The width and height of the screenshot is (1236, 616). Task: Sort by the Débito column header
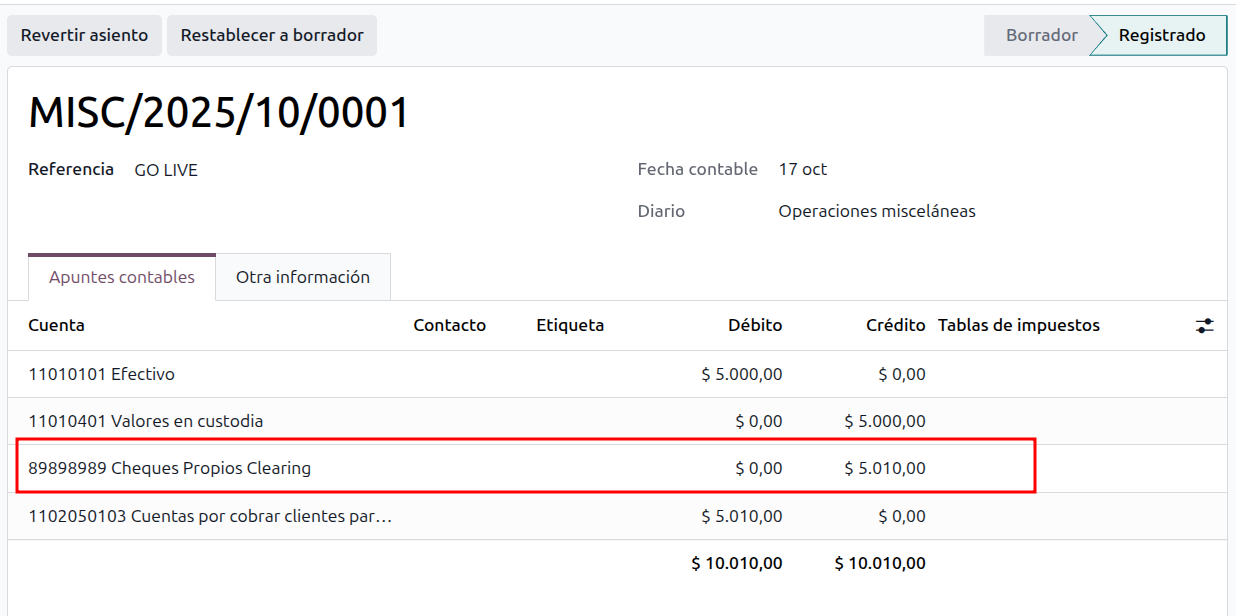click(754, 325)
